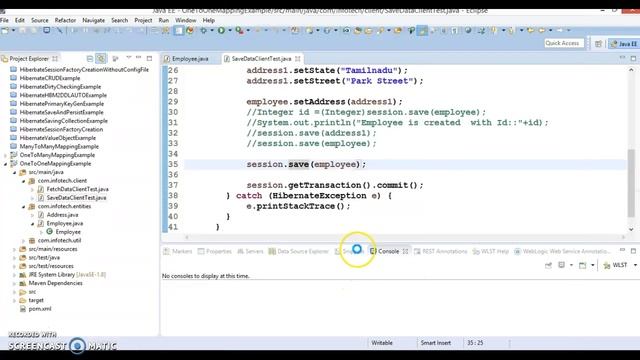This screenshot has height=360, width=640.
Task: Switch to the Markers tab
Action: 178,251
